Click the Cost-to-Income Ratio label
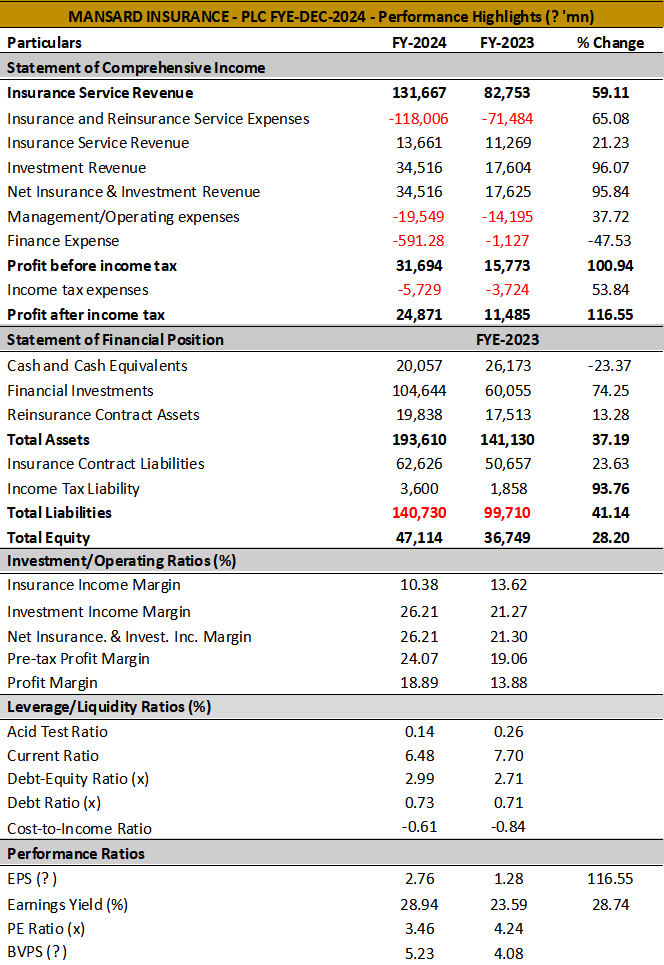The width and height of the screenshot is (664, 965). click(79, 829)
